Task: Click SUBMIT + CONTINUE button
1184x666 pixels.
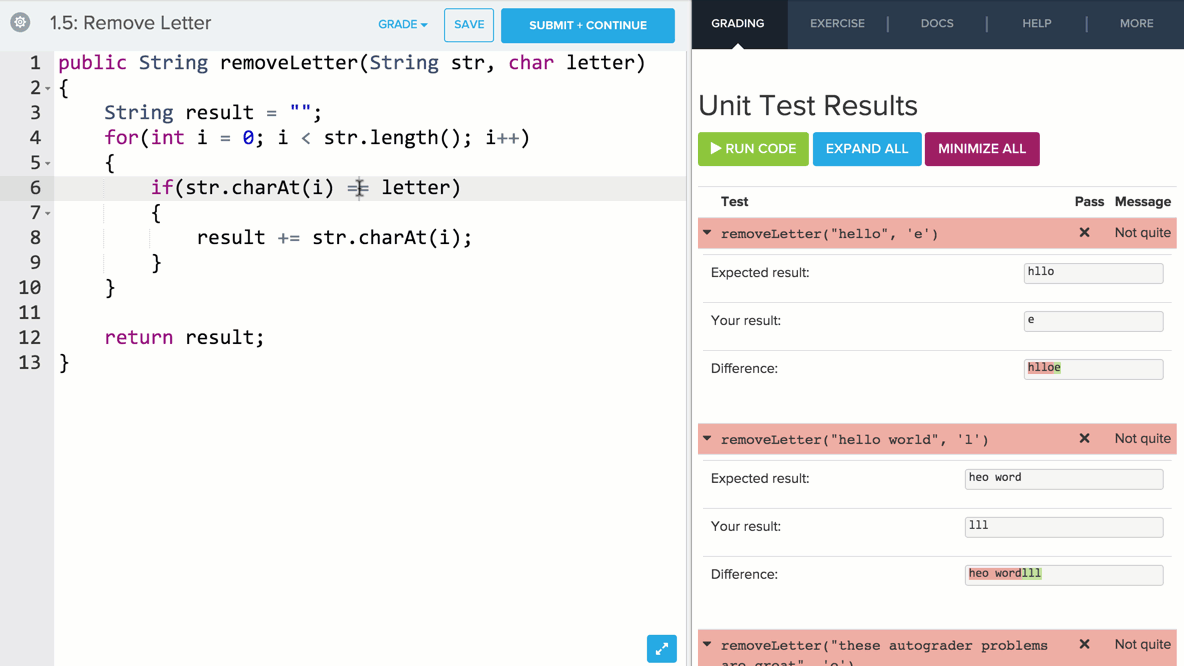Action: tap(587, 25)
